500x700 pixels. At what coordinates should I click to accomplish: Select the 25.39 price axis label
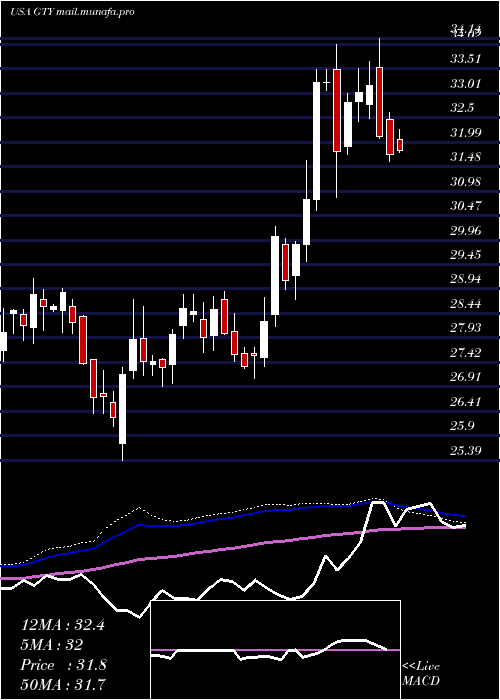466,451
